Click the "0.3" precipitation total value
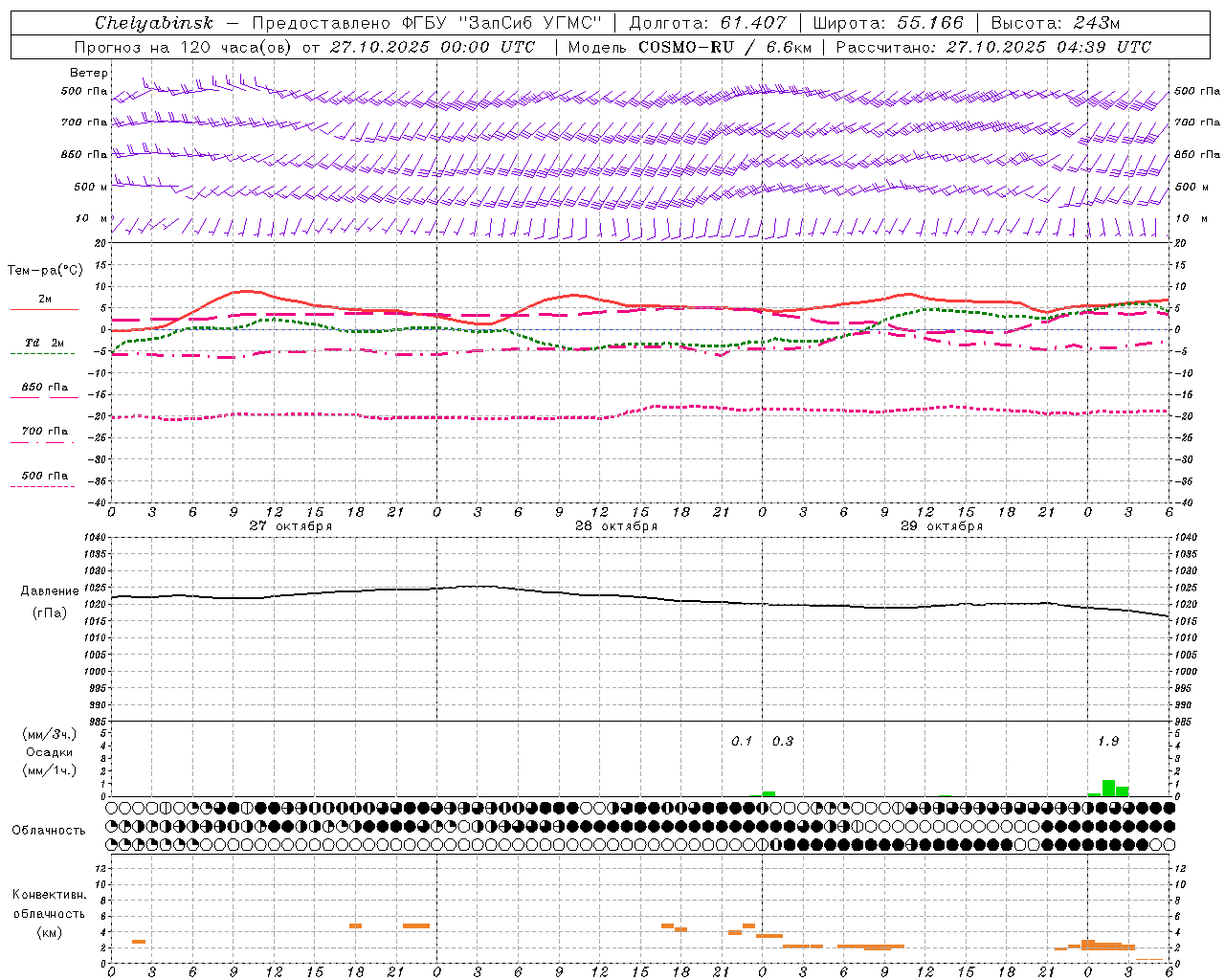The image size is (1225, 980). coord(783,742)
